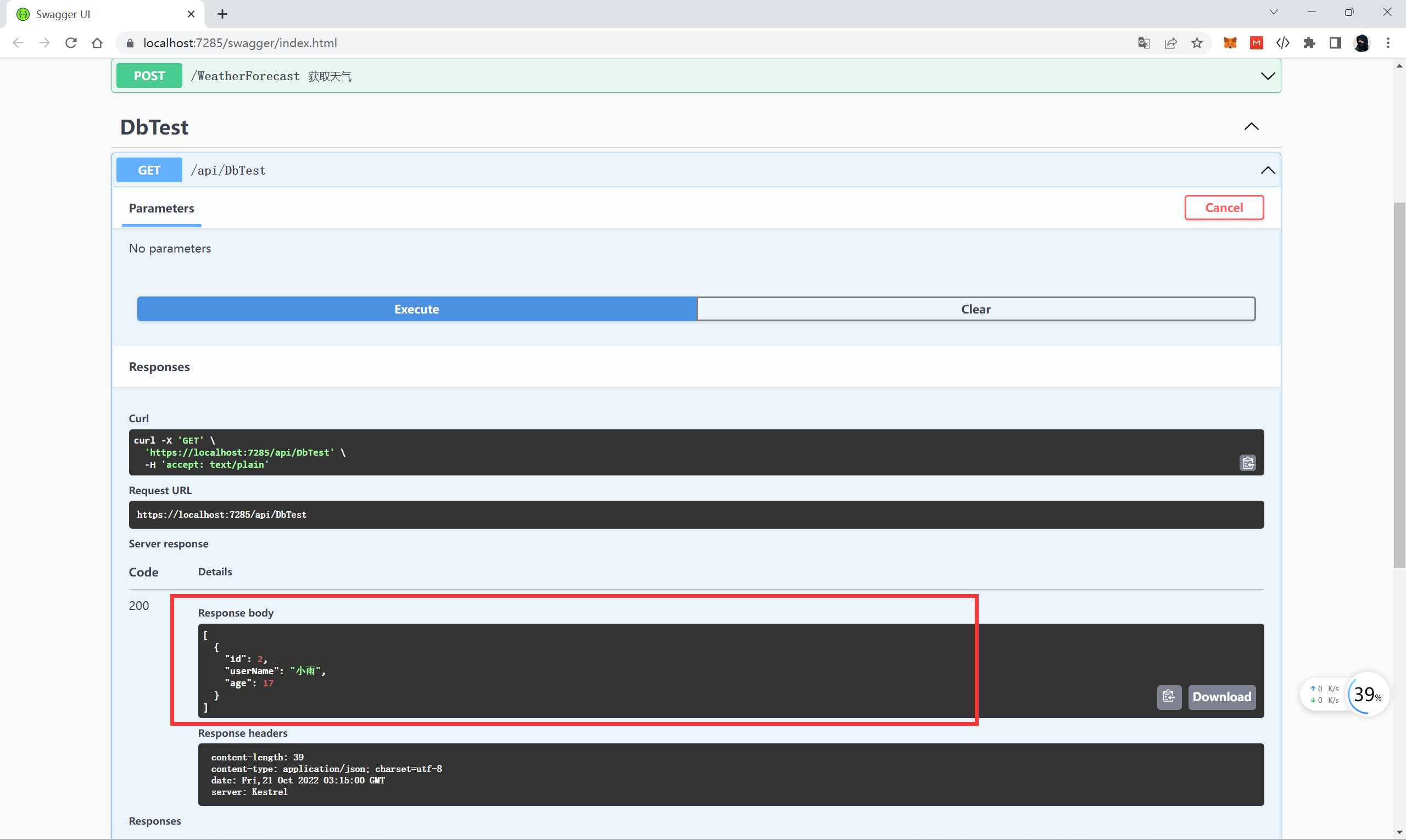
Task: Click the share page icon
Action: tap(1170, 43)
